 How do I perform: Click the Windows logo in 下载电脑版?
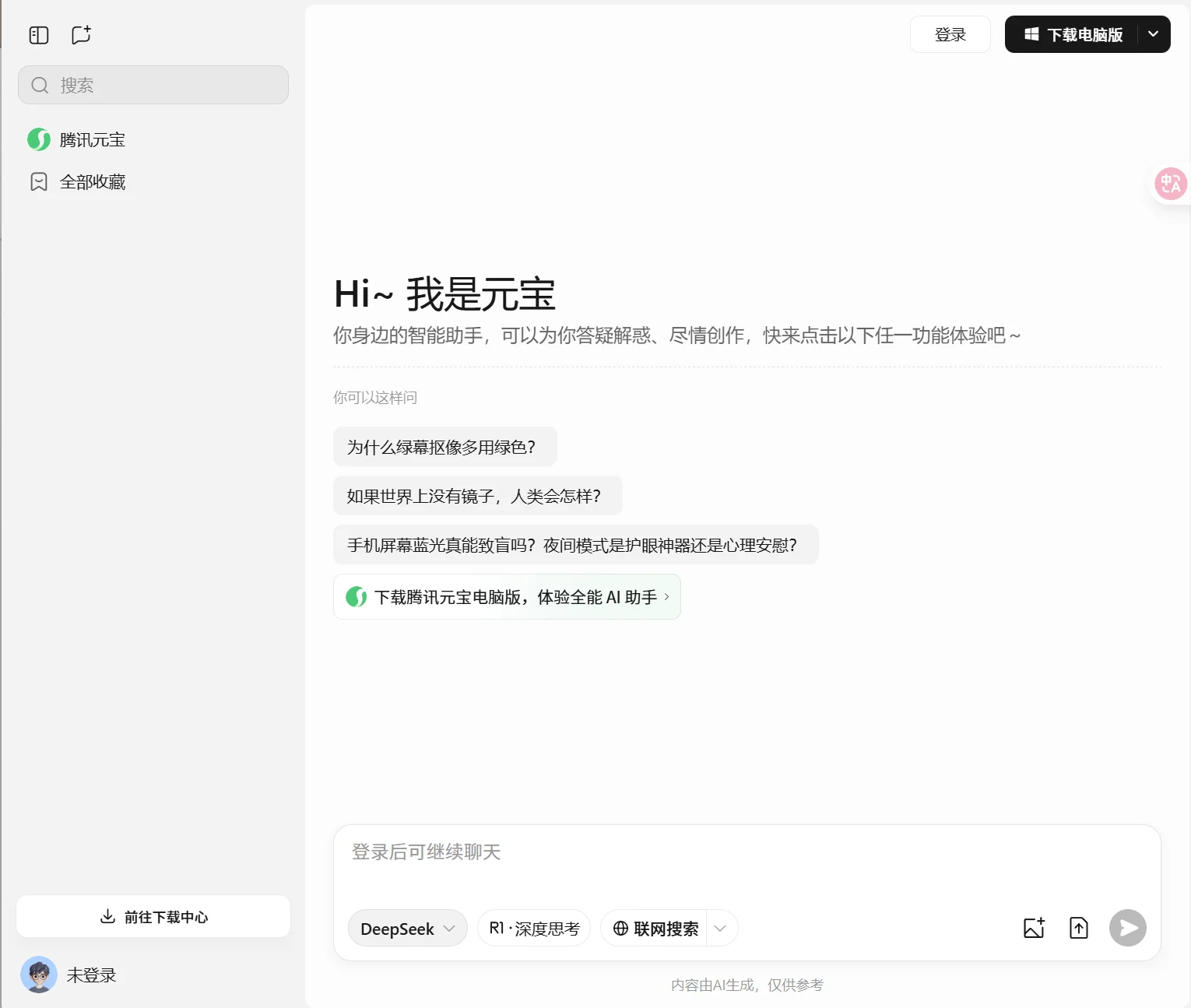click(x=1031, y=34)
